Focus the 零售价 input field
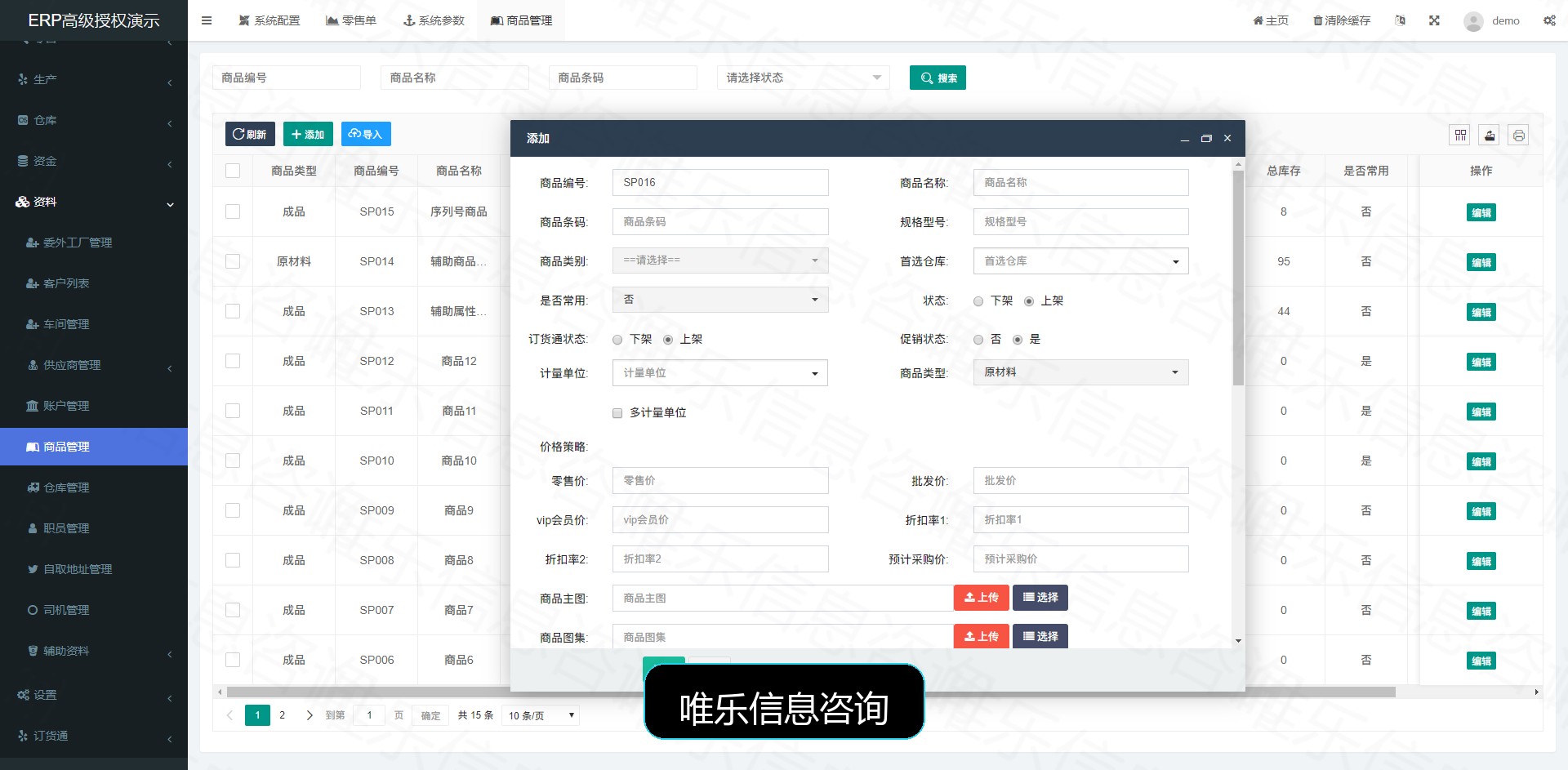 click(720, 481)
